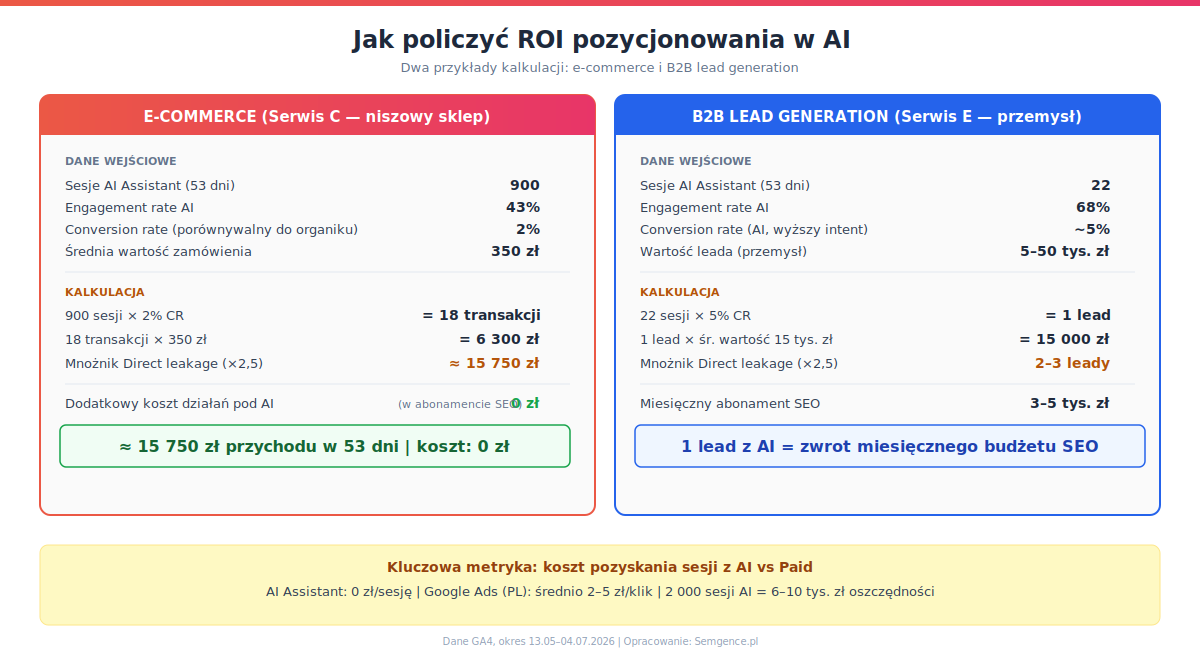Click 'Conversion rate (AI, wyższy intent)' label
Screen dimensions: 1200x660
pos(754,229)
